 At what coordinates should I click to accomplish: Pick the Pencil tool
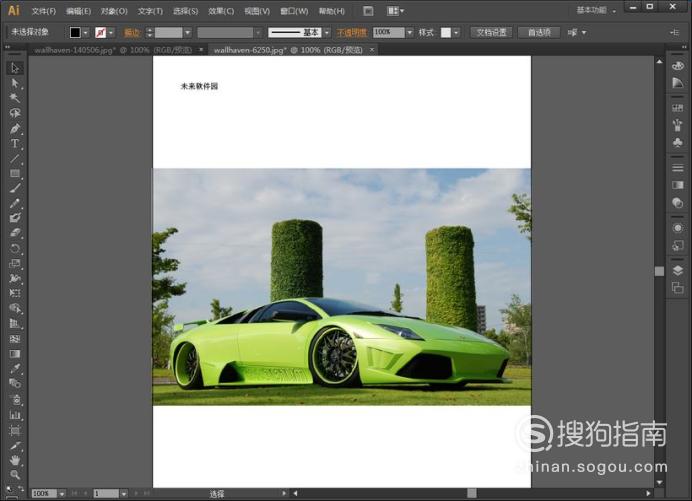point(15,203)
